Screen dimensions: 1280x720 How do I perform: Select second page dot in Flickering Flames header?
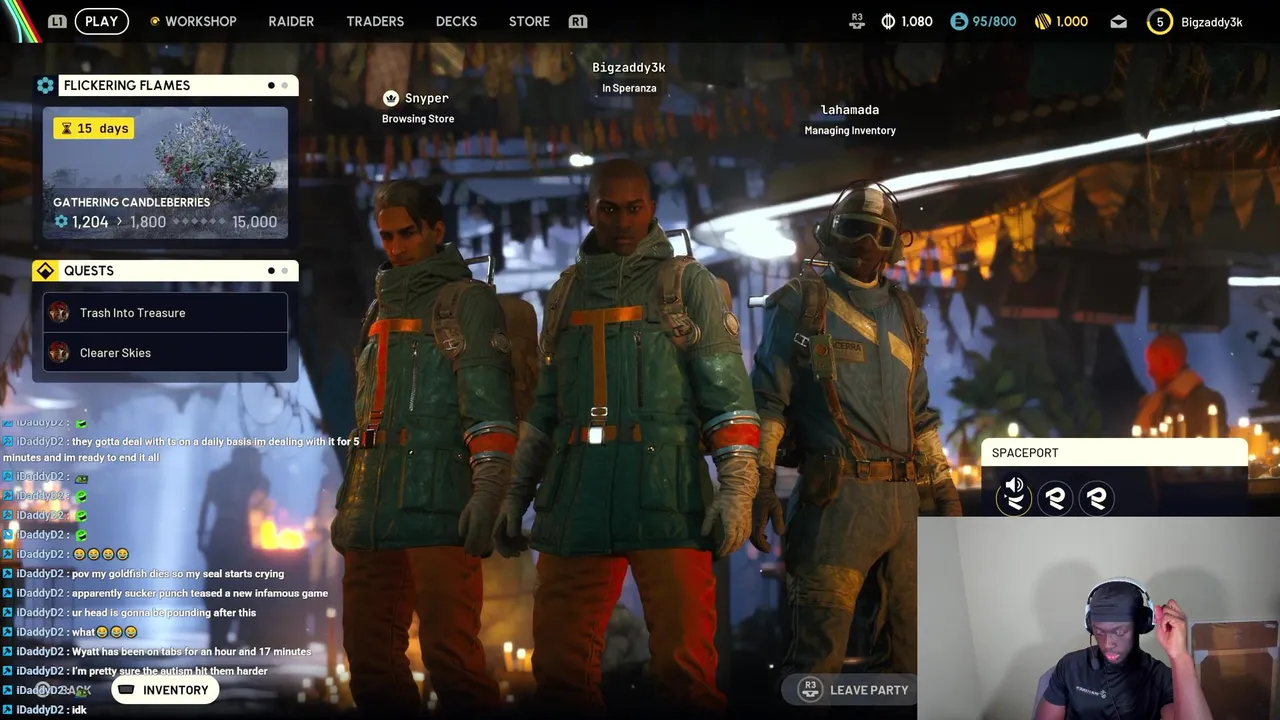[284, 85]
